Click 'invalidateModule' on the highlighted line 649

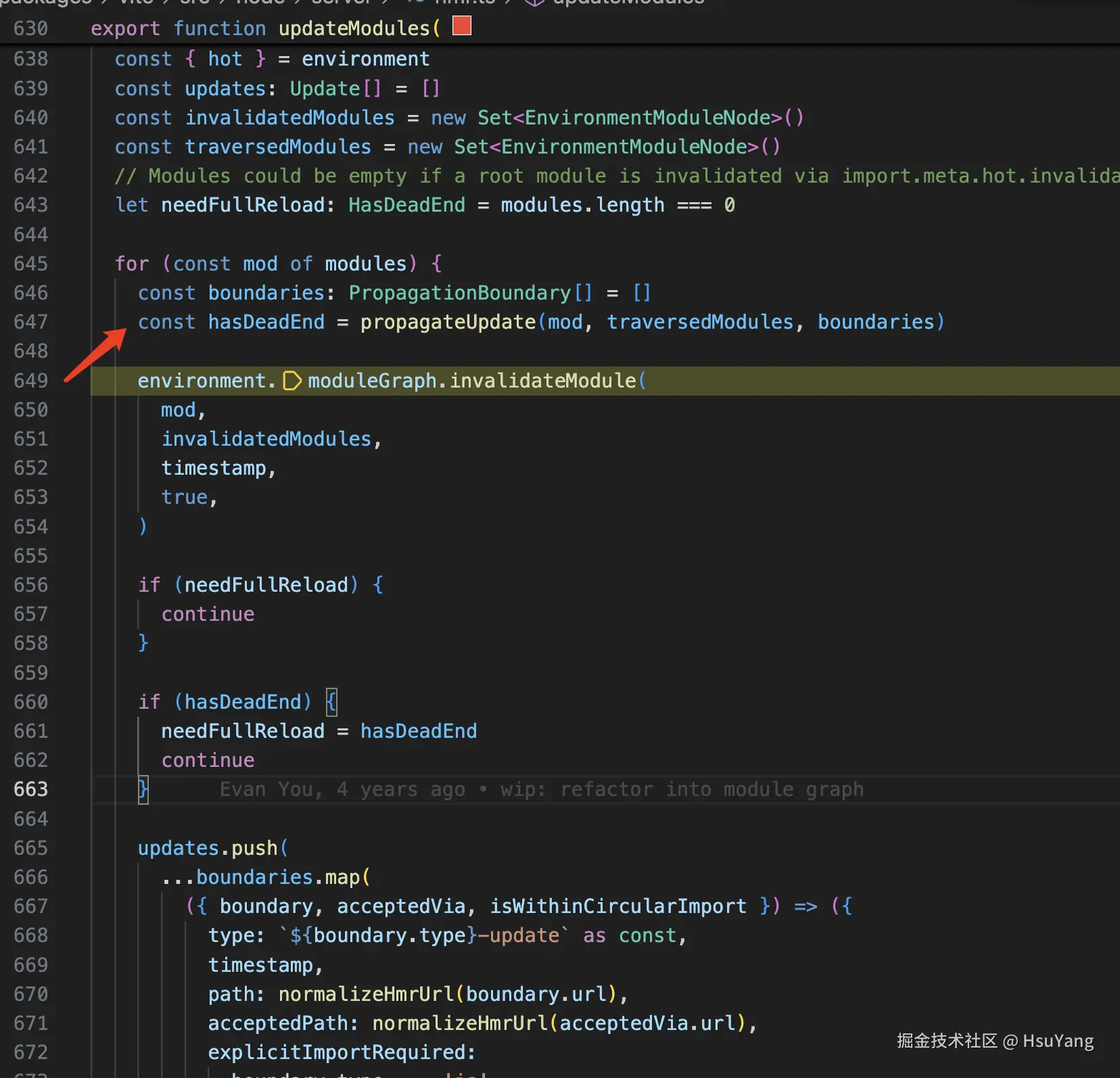click(x=543, y=381)
